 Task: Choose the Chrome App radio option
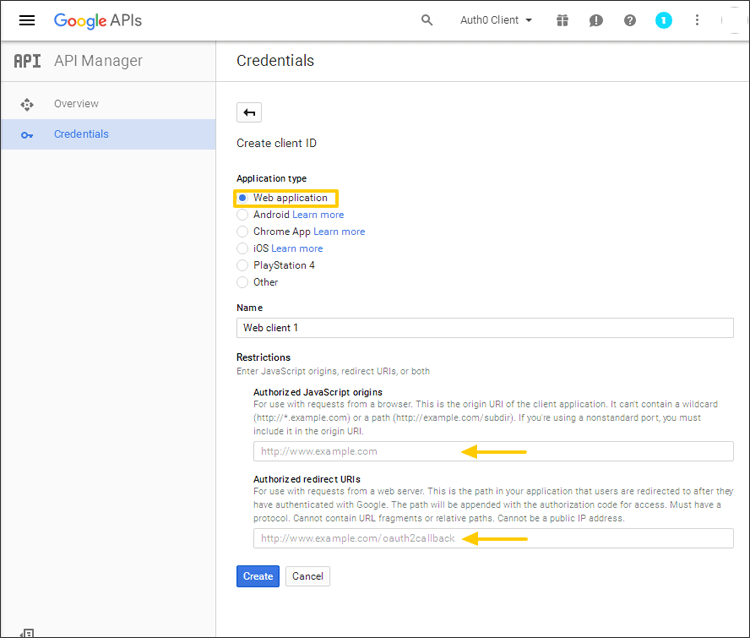[243, 232]
